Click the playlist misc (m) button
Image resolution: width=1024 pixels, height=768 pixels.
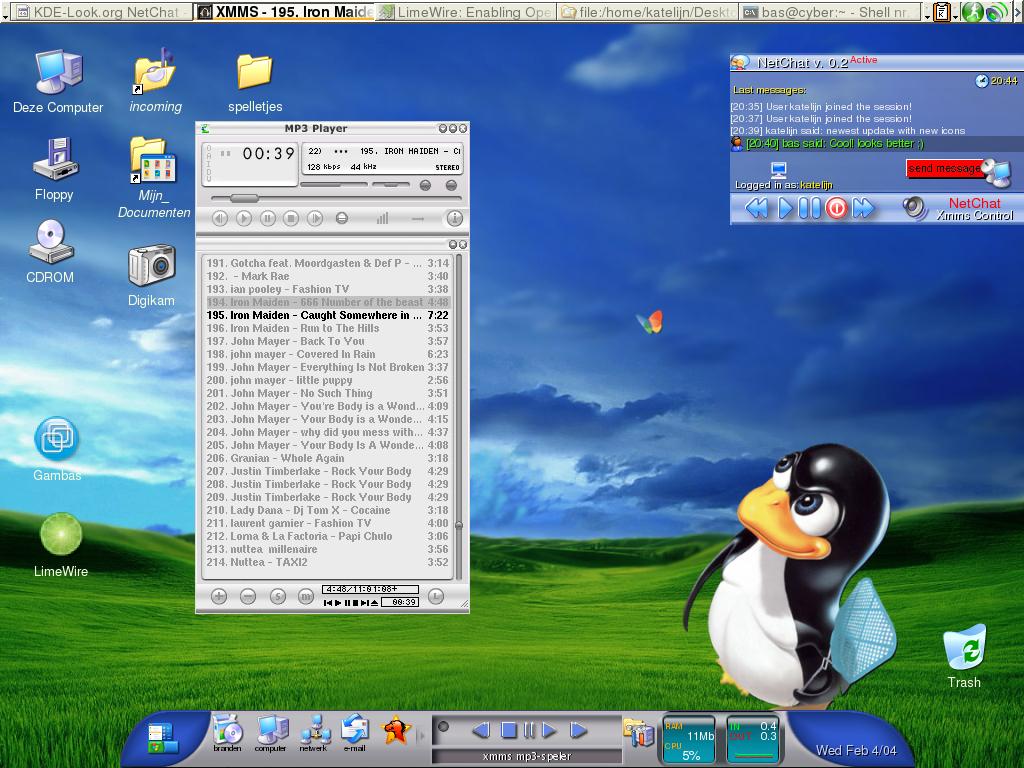(306, 596)
